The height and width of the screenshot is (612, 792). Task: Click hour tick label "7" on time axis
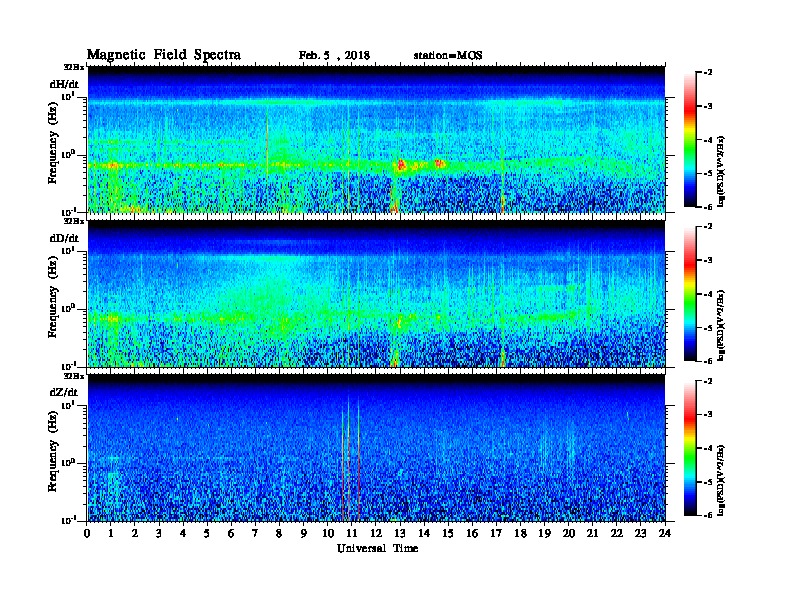tap(255, 533)
